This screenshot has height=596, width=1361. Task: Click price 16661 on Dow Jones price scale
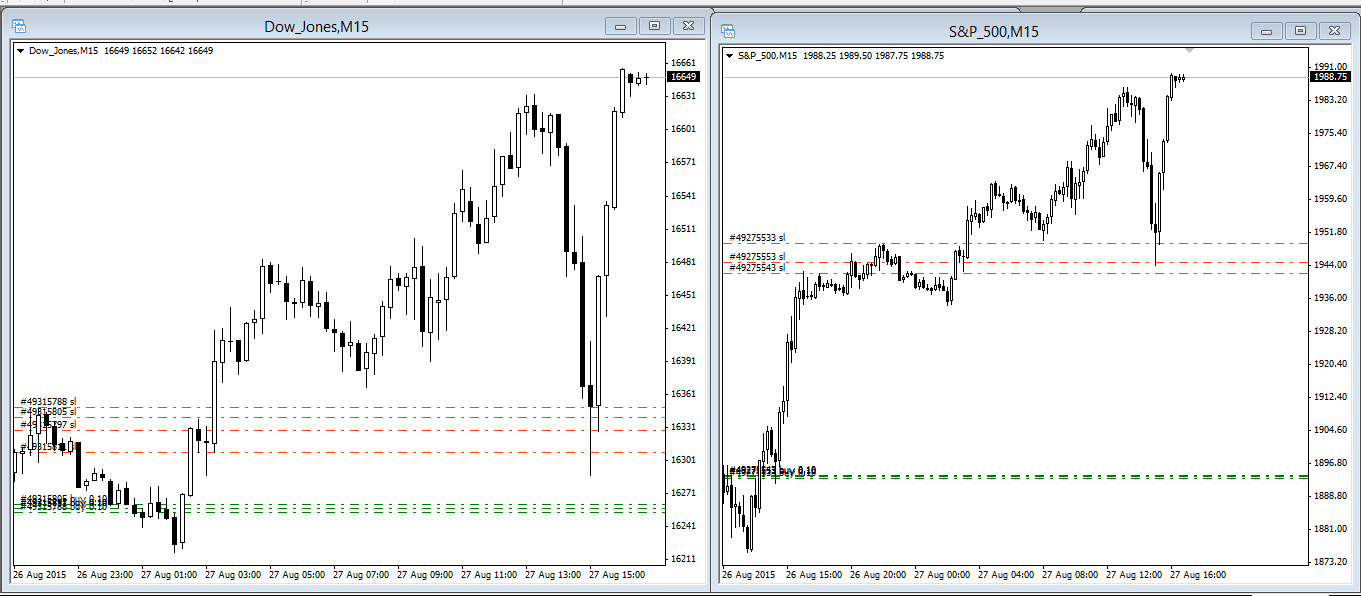click(684, 62)
